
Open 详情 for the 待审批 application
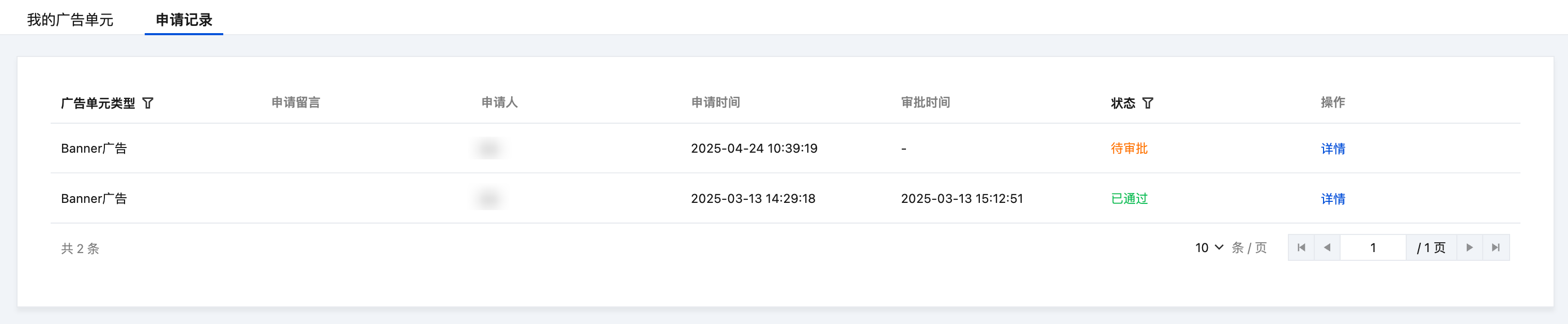[x=1332, y=149]
